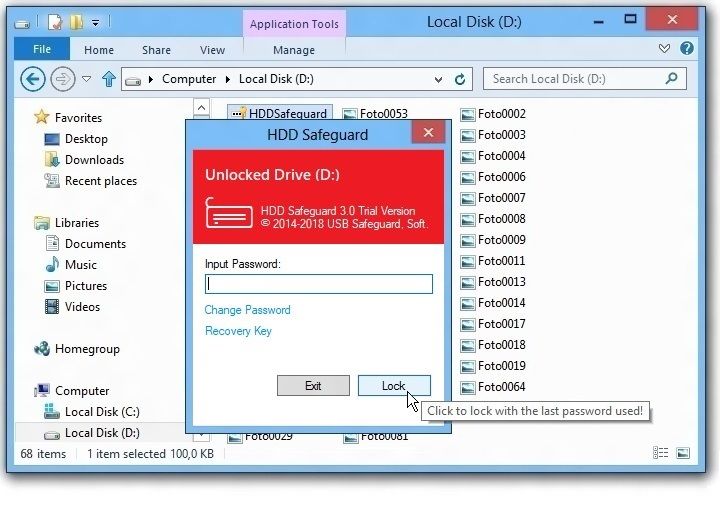Select Homegroup in the navigation pane
The image size is (720, 510).
pyautogui.click(x=87, y=349)
